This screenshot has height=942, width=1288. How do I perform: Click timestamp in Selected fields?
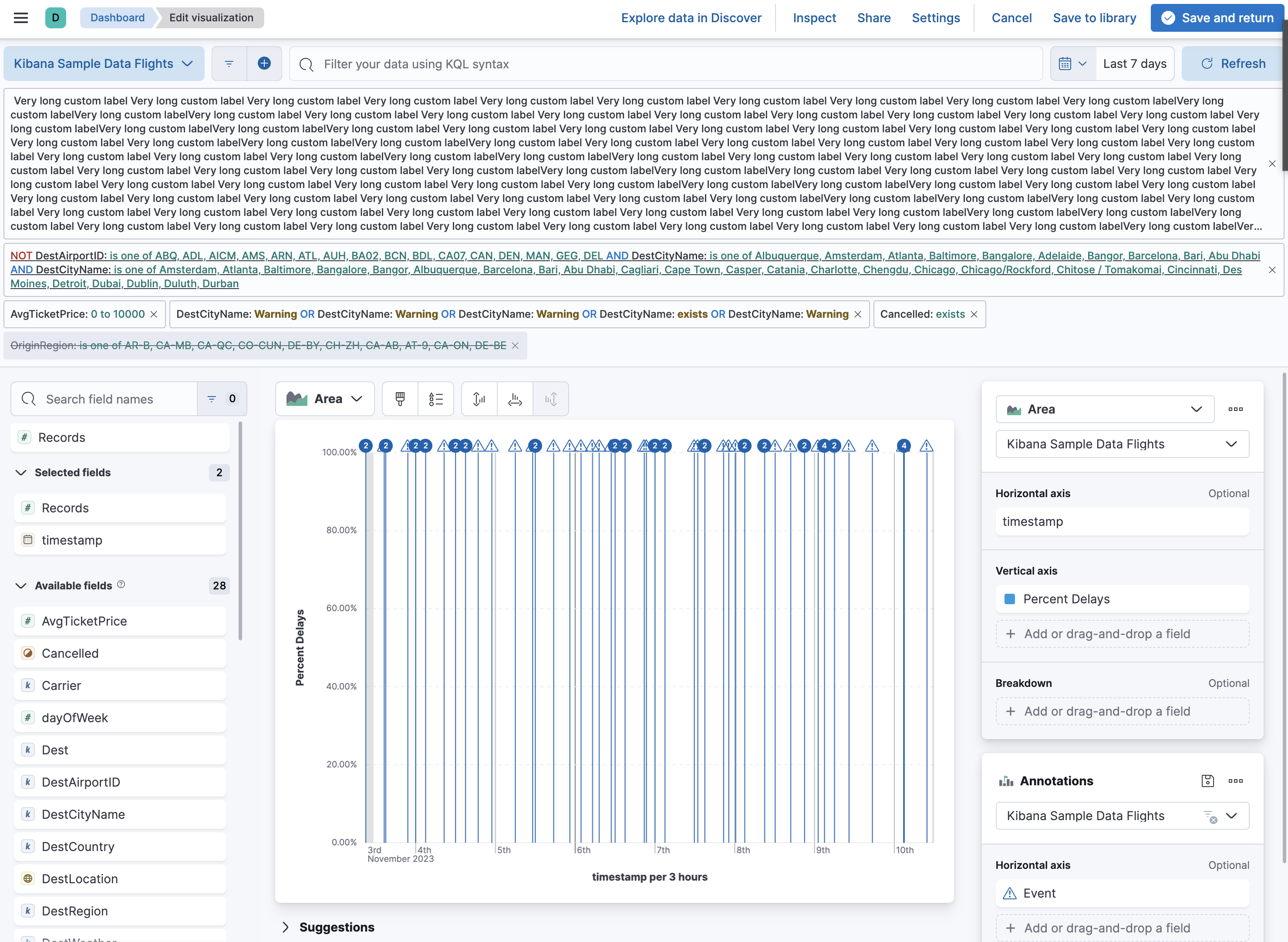pos(120,540)
